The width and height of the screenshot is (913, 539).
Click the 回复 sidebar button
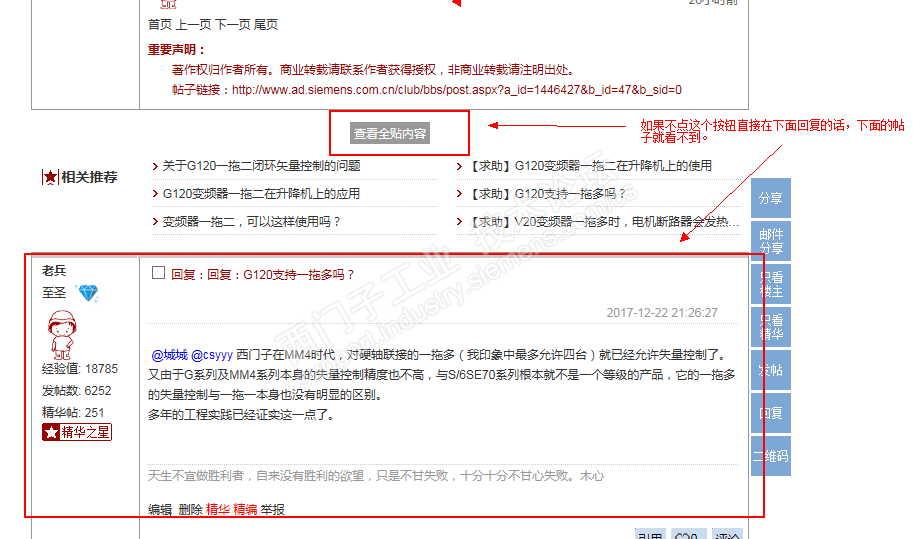[771, 413]
